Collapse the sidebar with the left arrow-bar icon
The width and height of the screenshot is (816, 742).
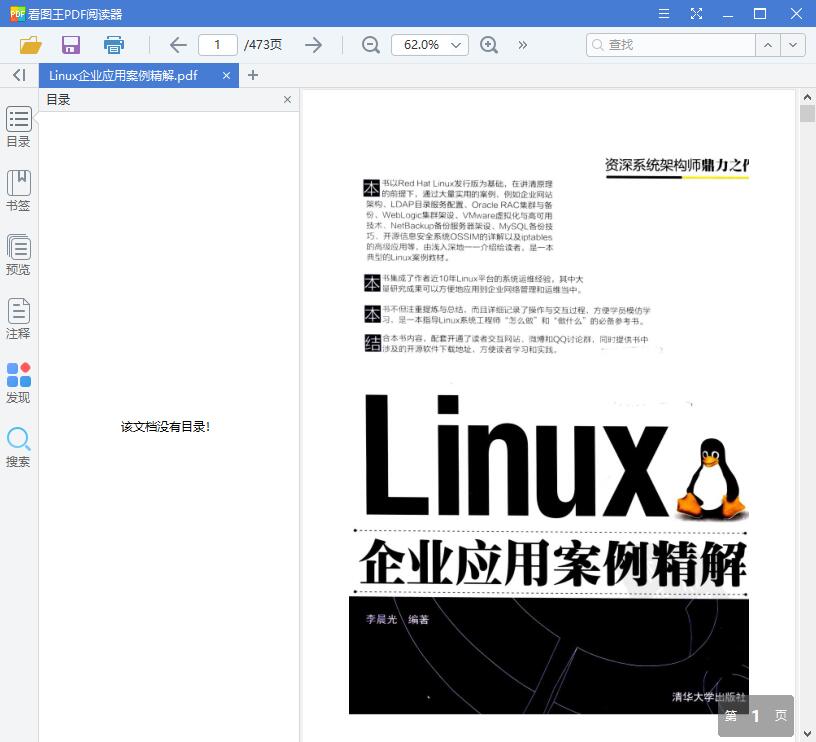19,75
